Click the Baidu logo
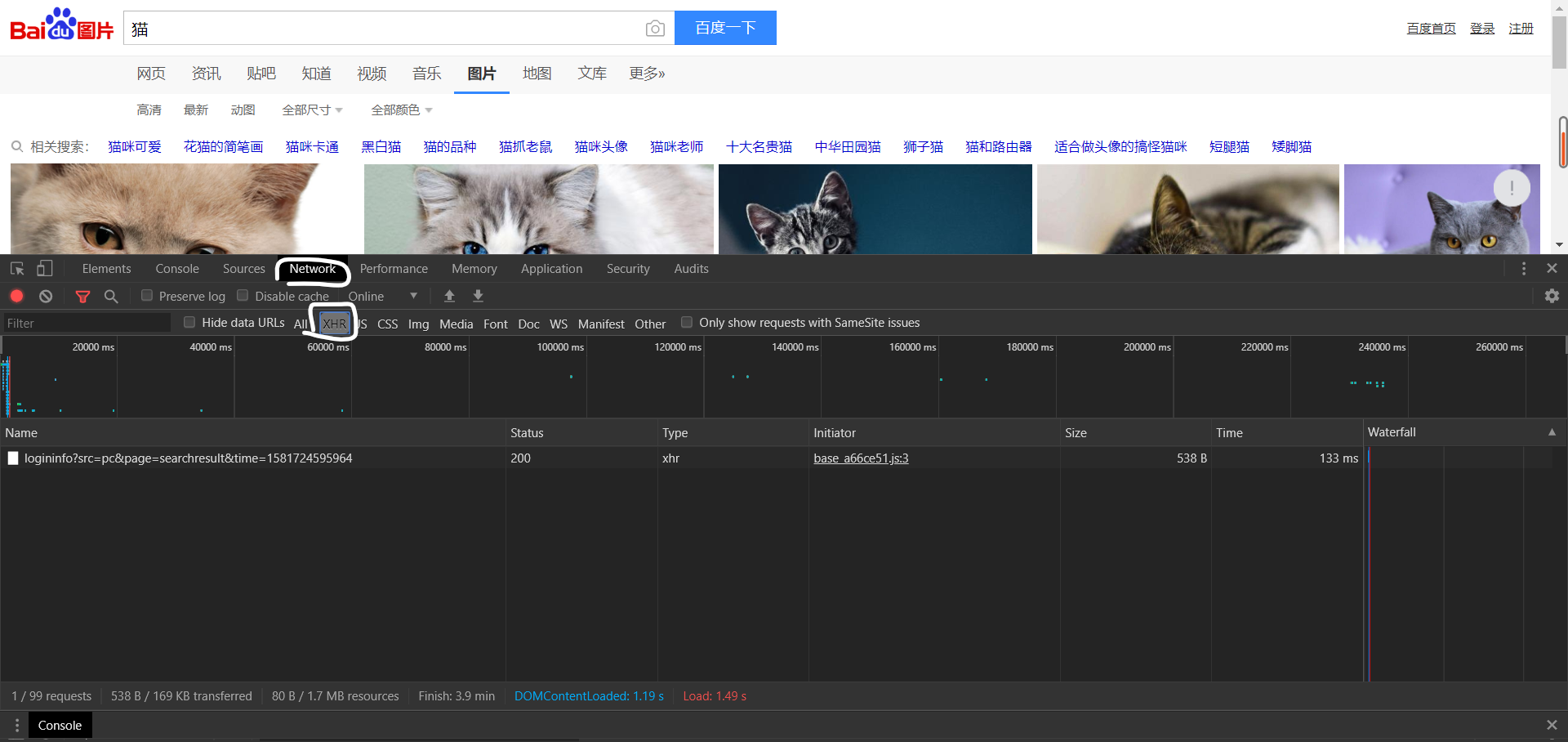This screenshot has width=1568, height=742. pos(62,25)
